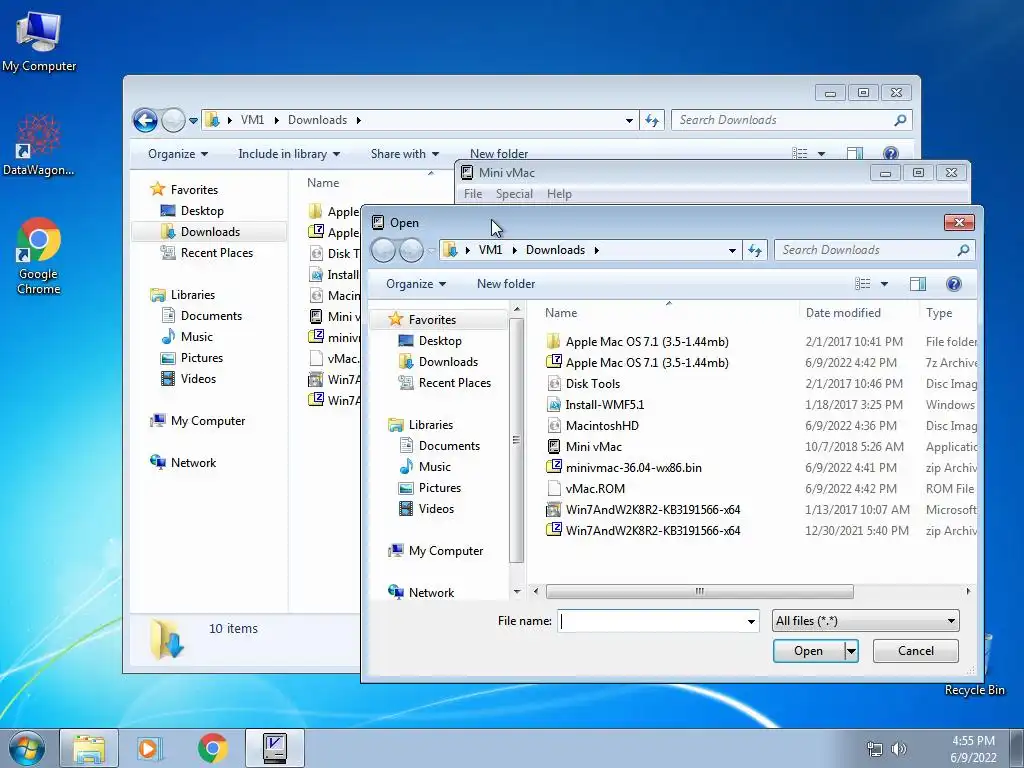
Task: Select minivmac-36.04-wx86.bin archive
Action: [624, 468]
